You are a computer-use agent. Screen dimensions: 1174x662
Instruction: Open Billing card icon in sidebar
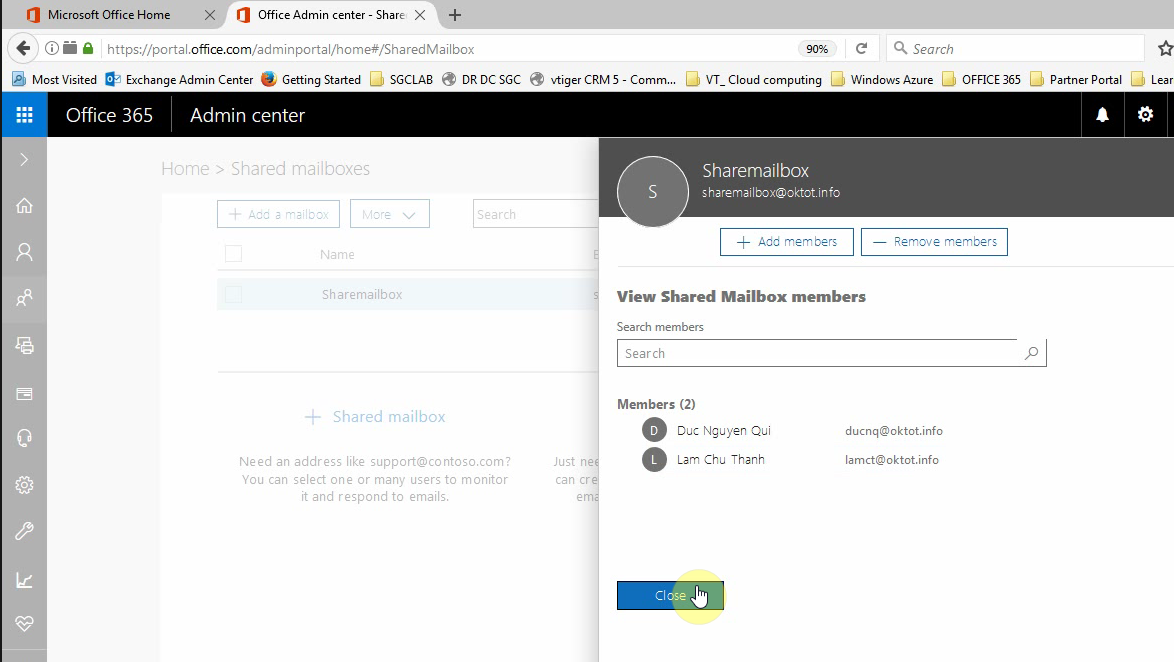point(24,393)
